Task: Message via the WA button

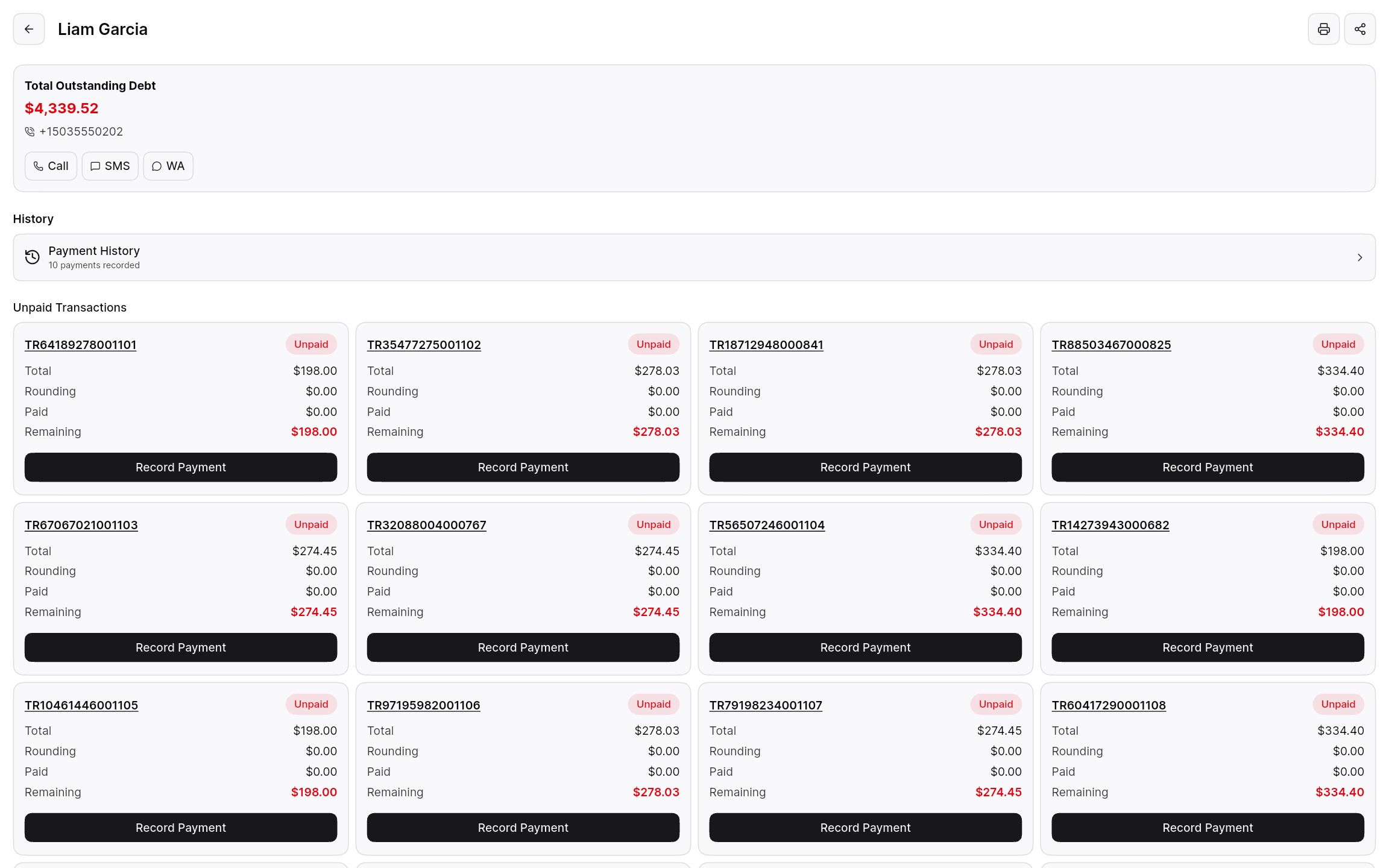Action: click(168, 166)
